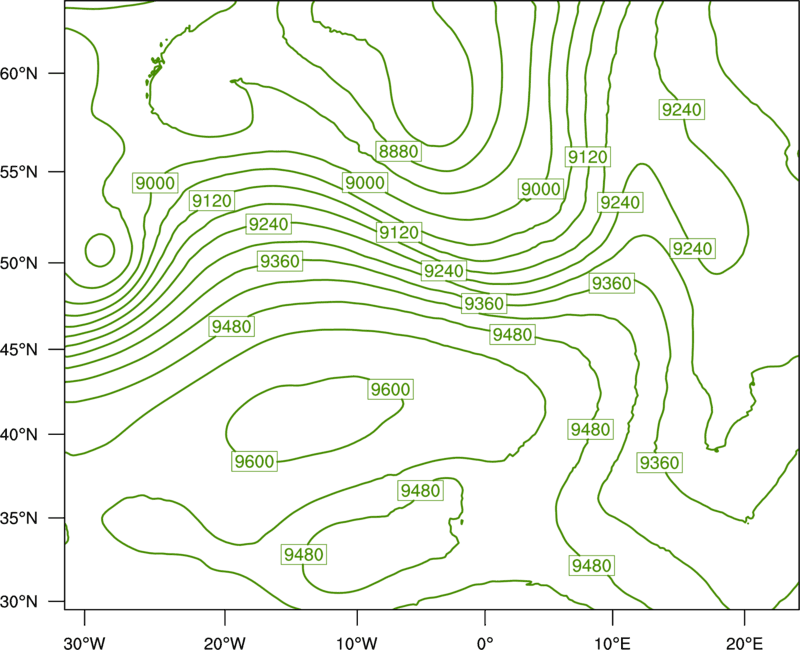Click the 0° longitude axis label
The height and width of the screenshot is (650, 800).
[485, 643]
